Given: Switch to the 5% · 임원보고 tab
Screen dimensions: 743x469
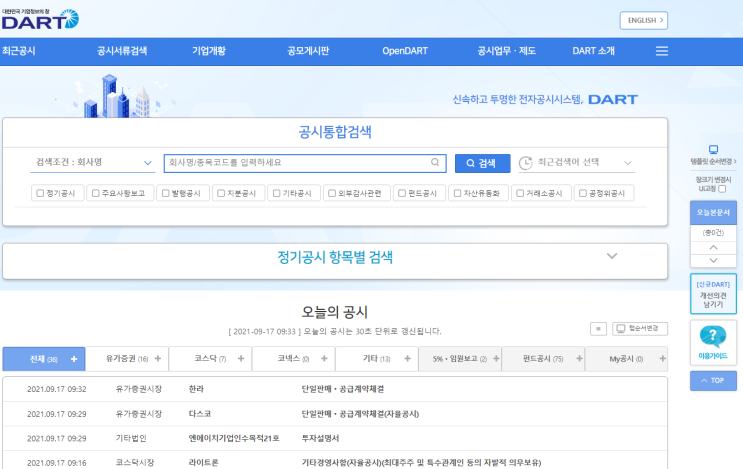Looking at the screenshot, I should pyautogui.click(x=460, y=359).
